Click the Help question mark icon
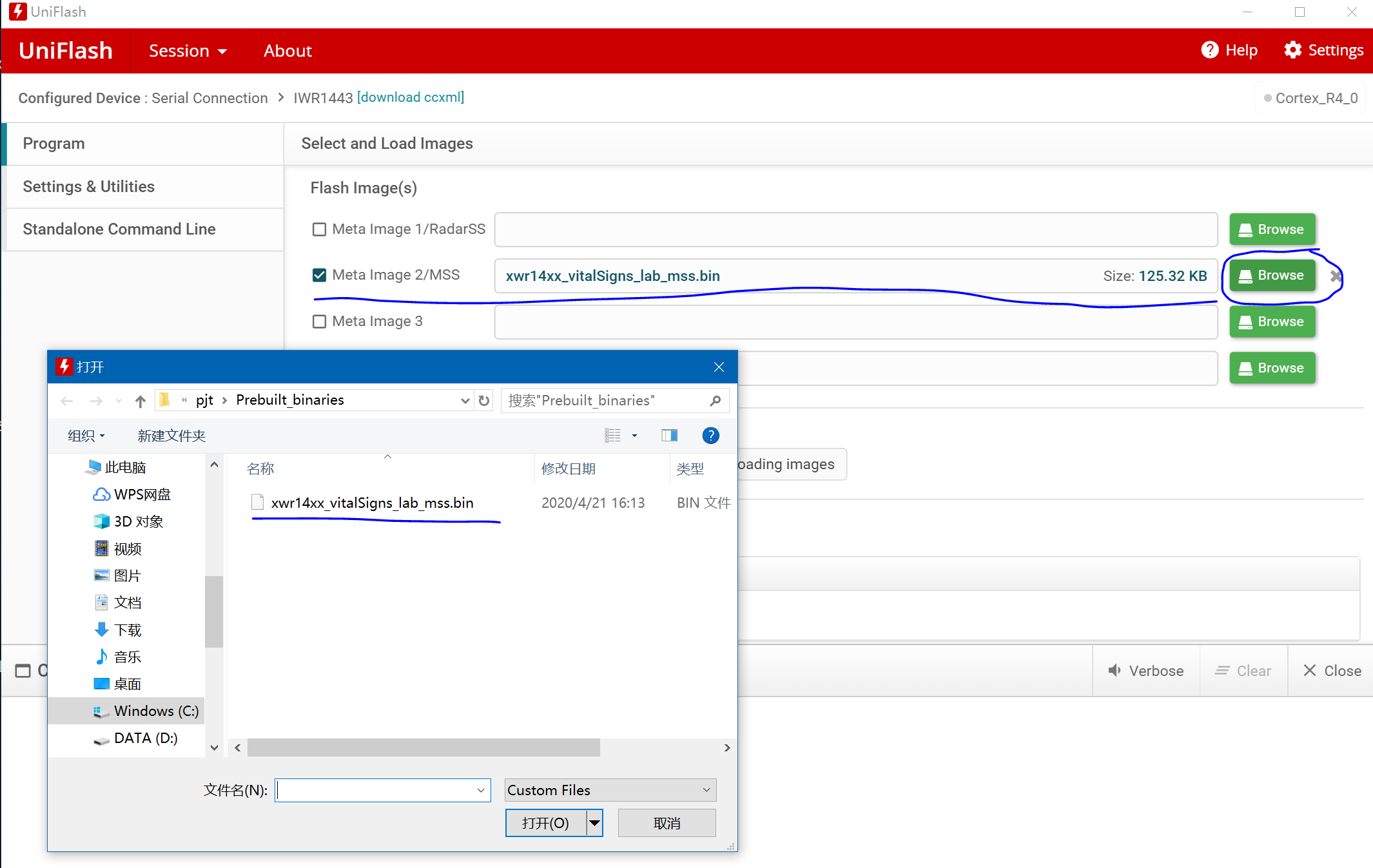 pyautogui.click(x=1210, y=50)
